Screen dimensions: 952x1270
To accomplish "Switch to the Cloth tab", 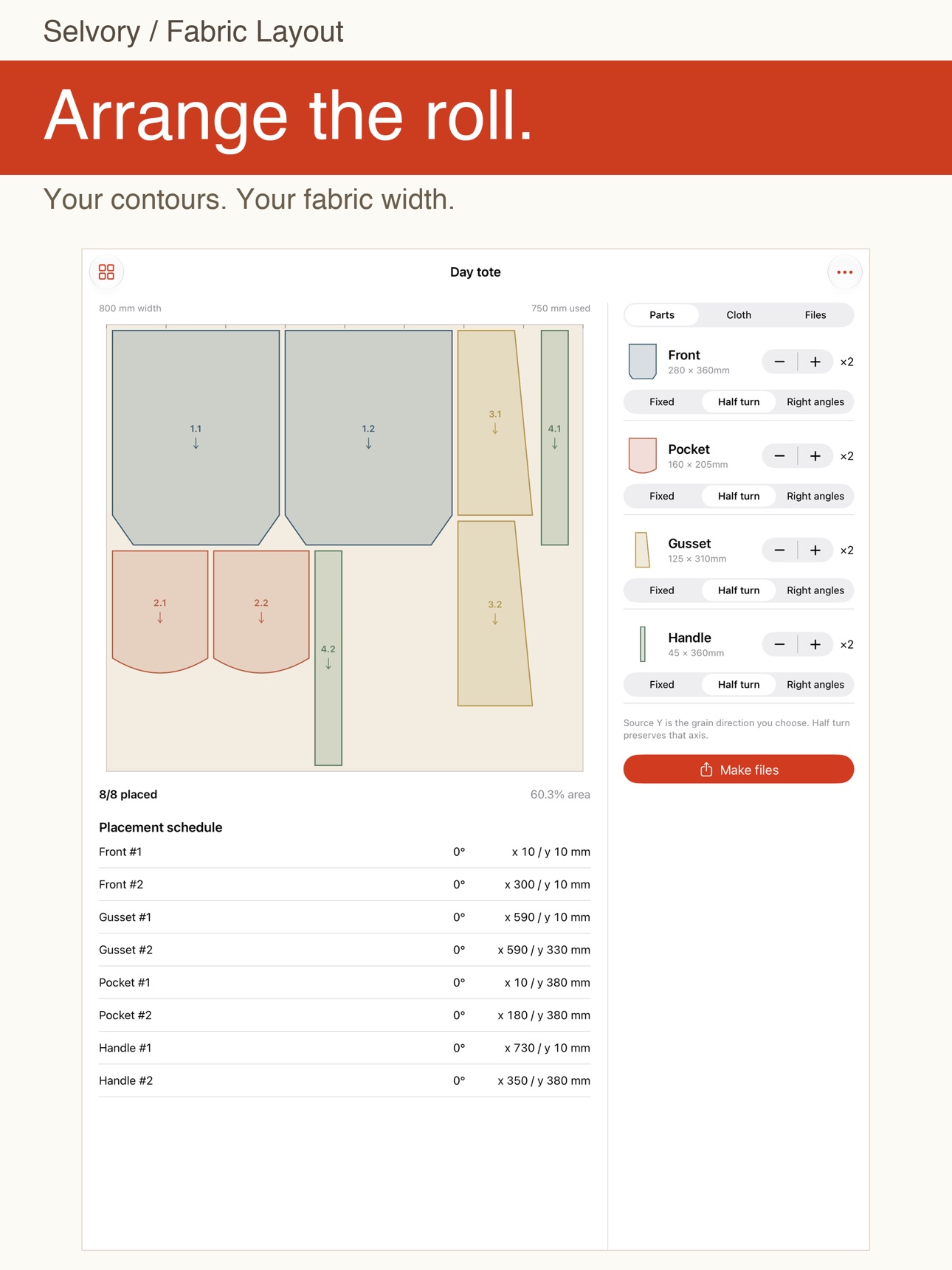I will coord(739,315).
